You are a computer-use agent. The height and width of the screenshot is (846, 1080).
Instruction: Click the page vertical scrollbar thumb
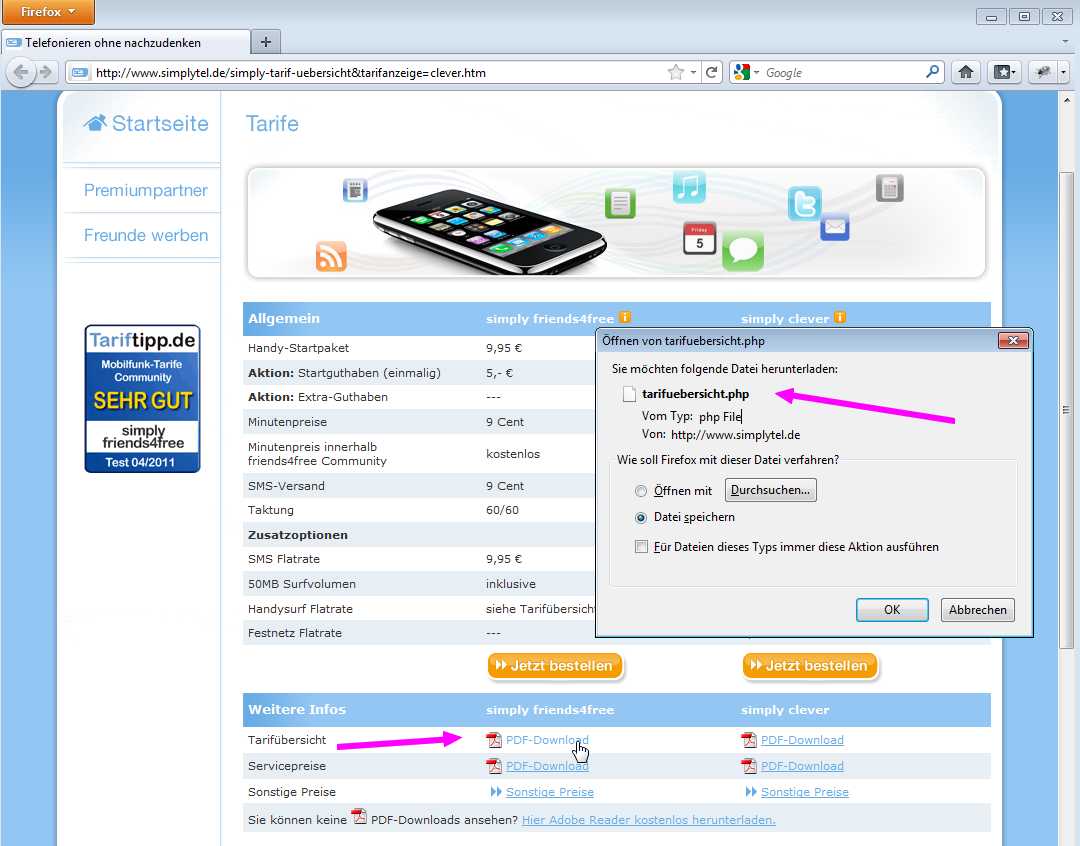1066,410
